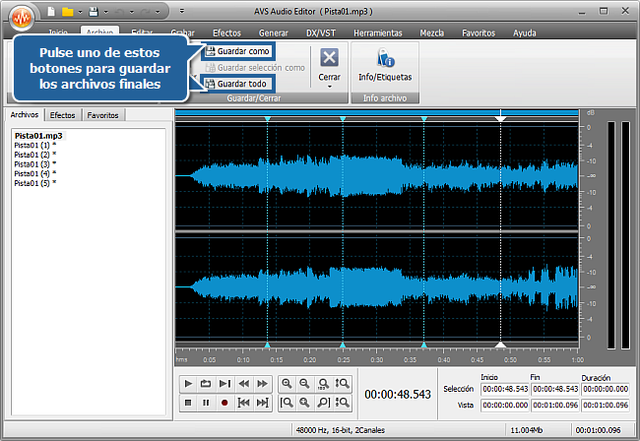Zoom out horizontally with minus magnifier
640x441 pixels.
point(304,383)
